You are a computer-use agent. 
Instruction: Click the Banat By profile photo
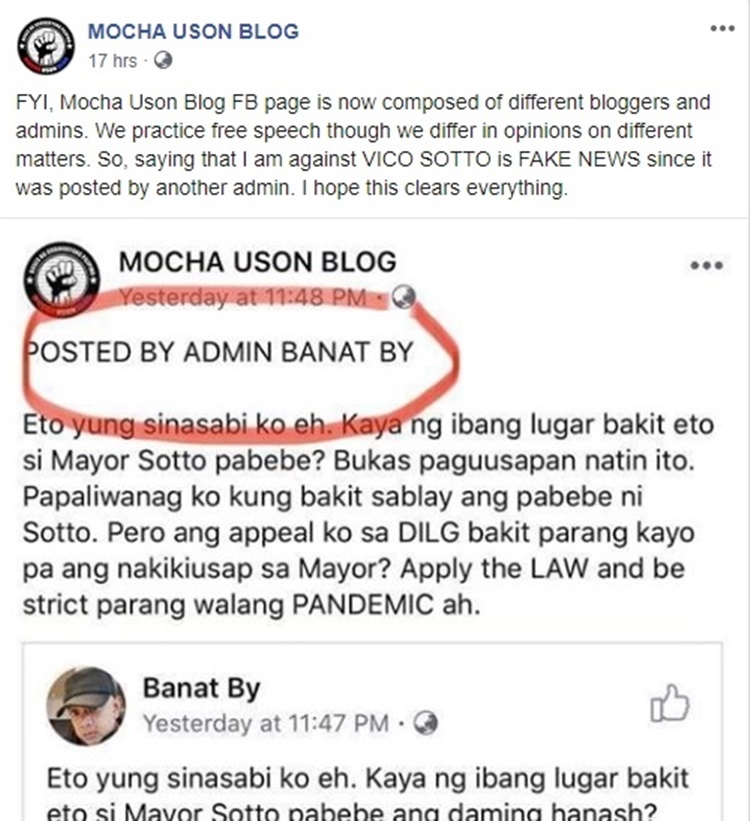pyautogui.click(x=86, y=706)
